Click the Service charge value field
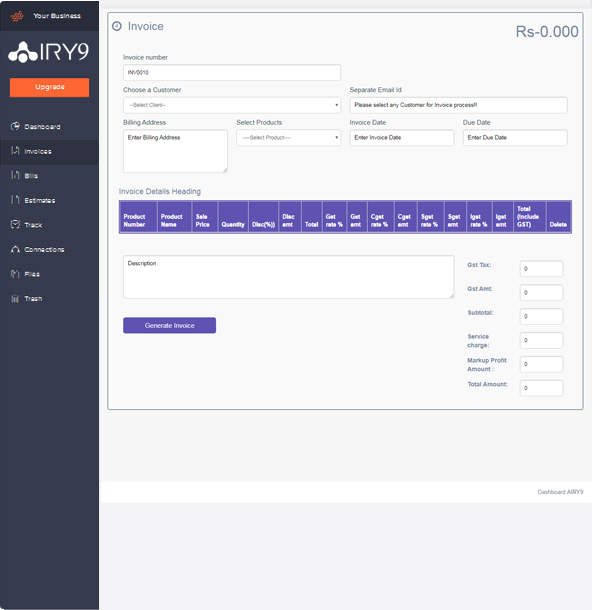The height and width of the screenshot is (610, 592). click(541, 340)
